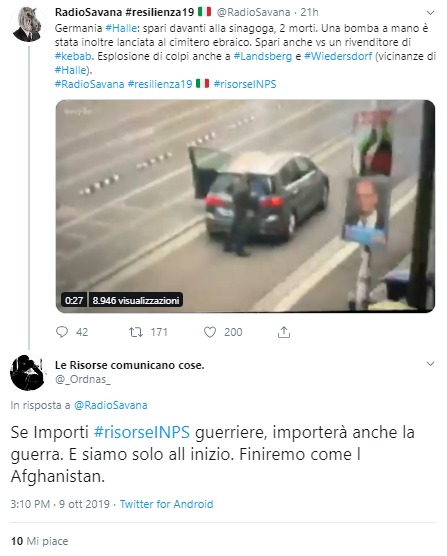This screenshot has height=556, width=447.
Task: Open the #resilienza19 hashtag below tweet text
Action: [160, 84]
